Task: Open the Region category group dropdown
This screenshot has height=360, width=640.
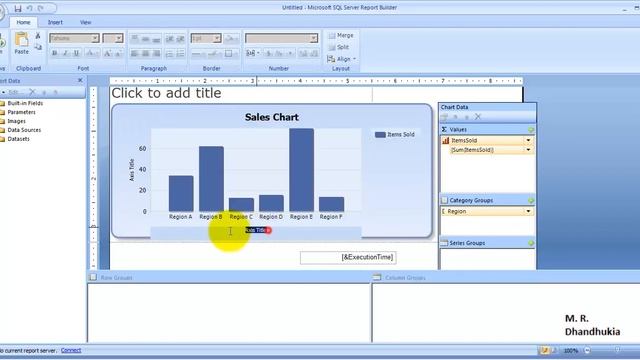Action: pyautogui.click(x=528, y=211)
